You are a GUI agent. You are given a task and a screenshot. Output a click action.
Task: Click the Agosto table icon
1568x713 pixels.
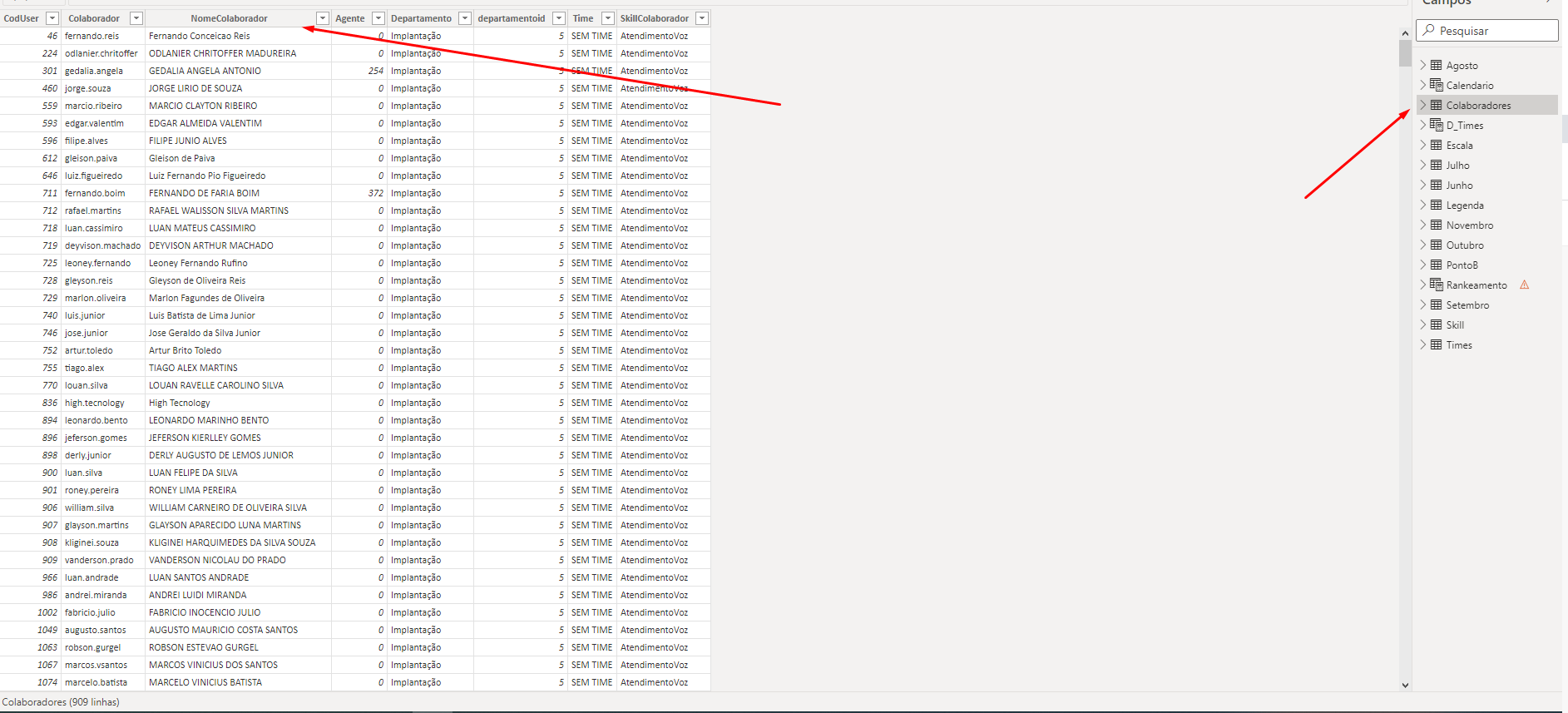click(1436, 65)
